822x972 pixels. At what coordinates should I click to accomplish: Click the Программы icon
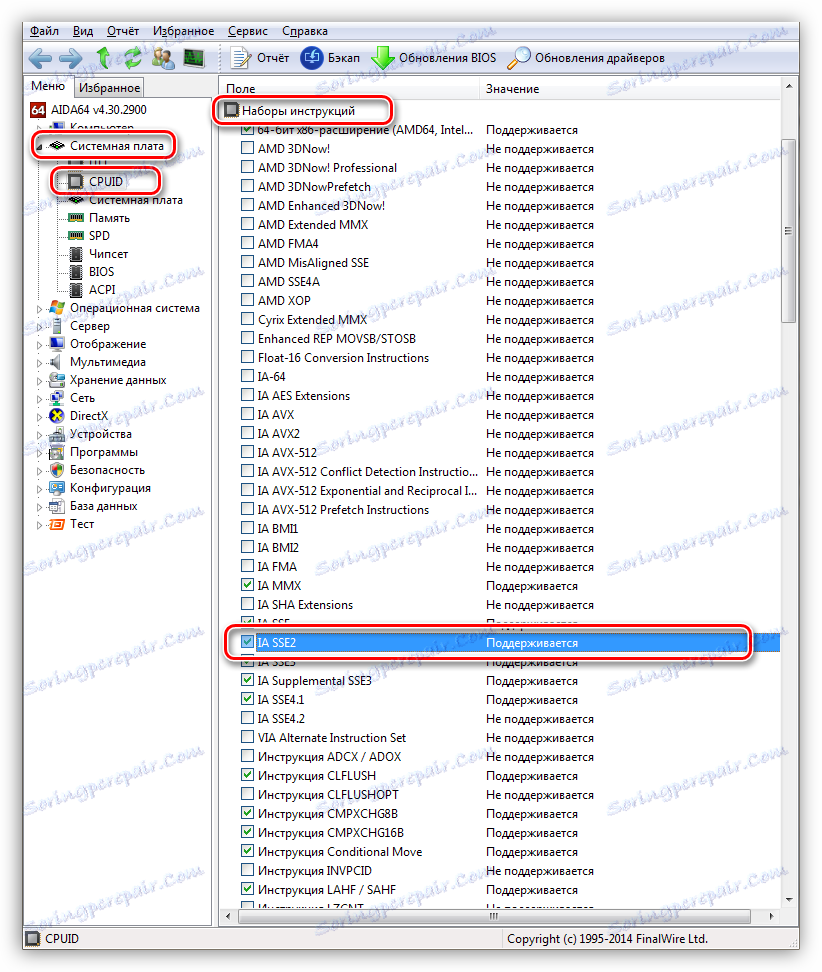(x=57, y=452)
